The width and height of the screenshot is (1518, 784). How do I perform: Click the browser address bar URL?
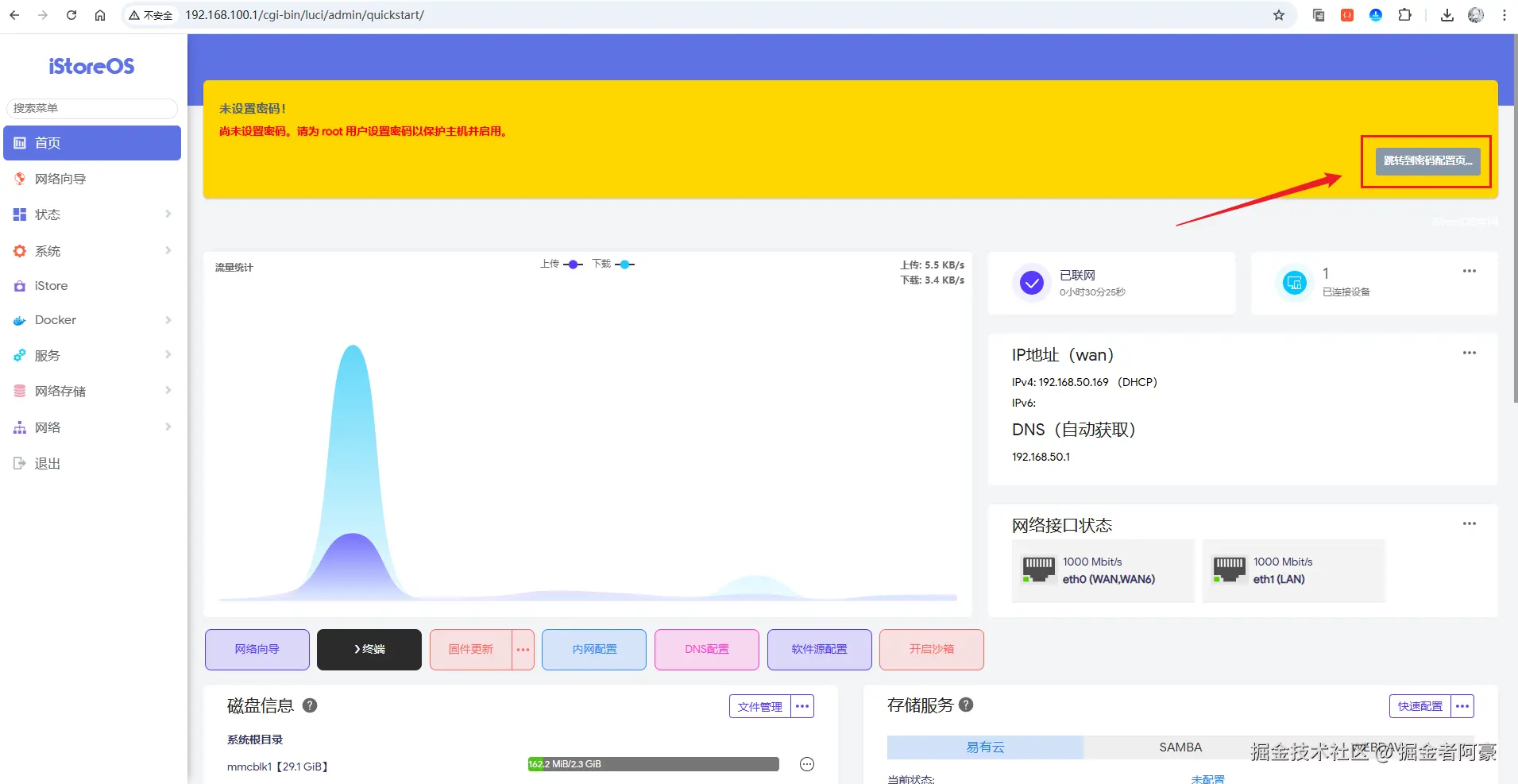coord(305,15)
